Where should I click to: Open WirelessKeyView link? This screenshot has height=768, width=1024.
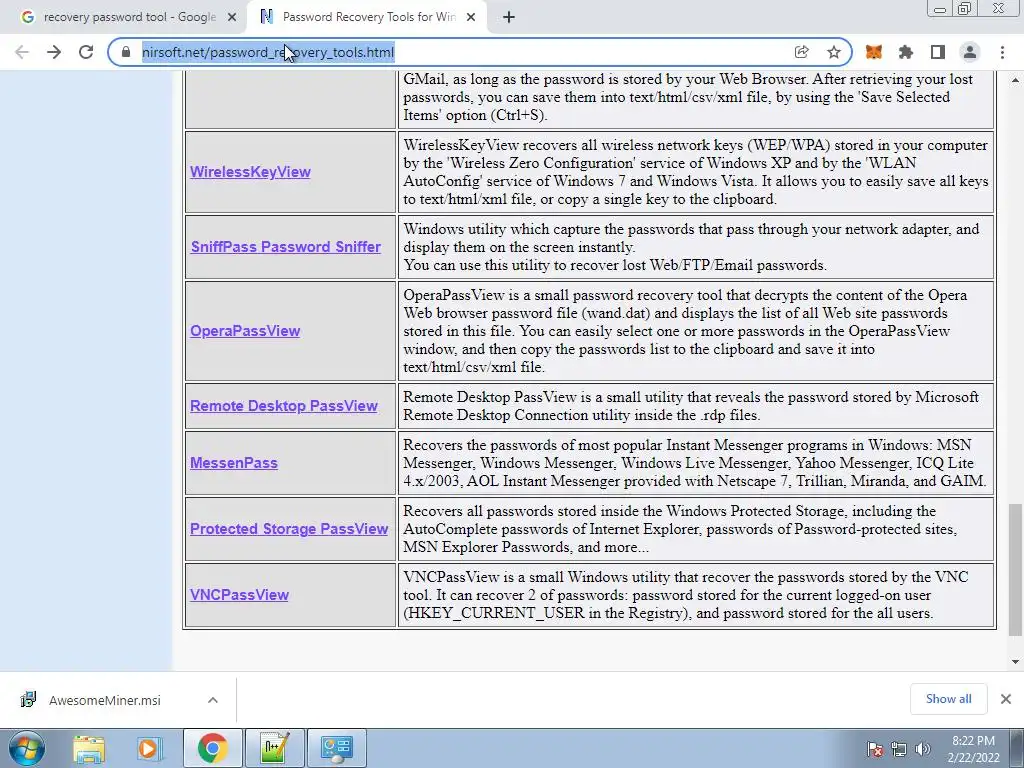pos(250,172)
